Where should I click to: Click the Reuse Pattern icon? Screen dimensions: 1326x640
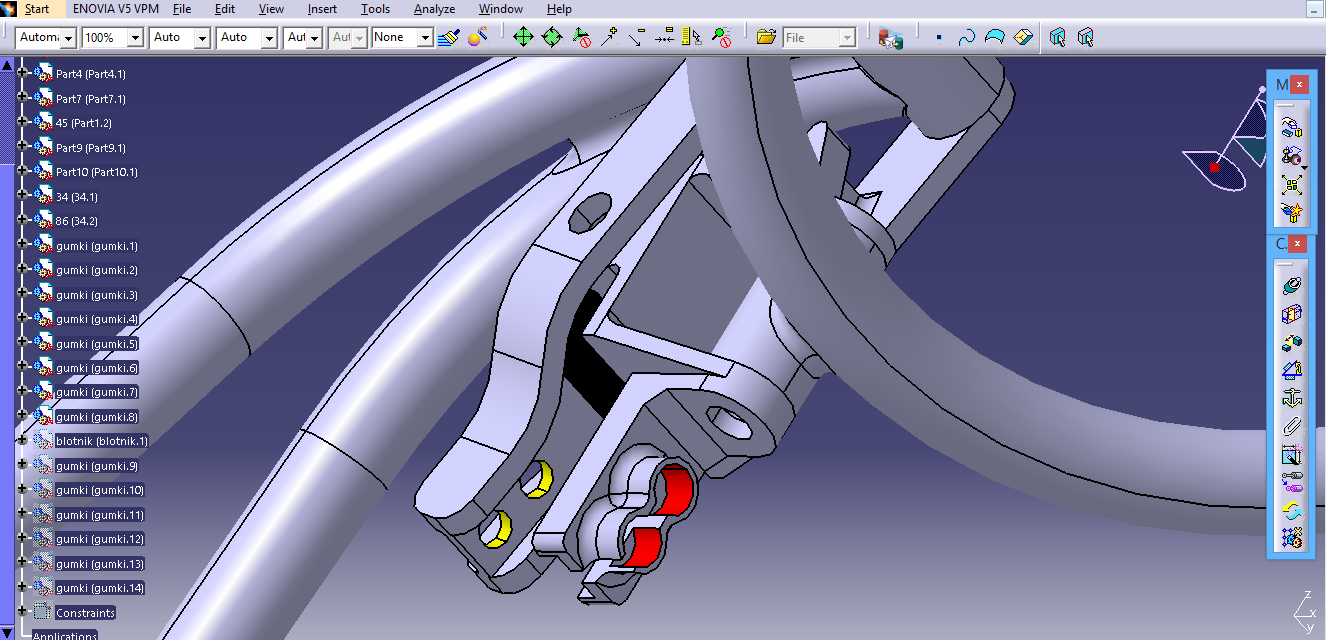pyautogui.click(x=1291, y=539)
